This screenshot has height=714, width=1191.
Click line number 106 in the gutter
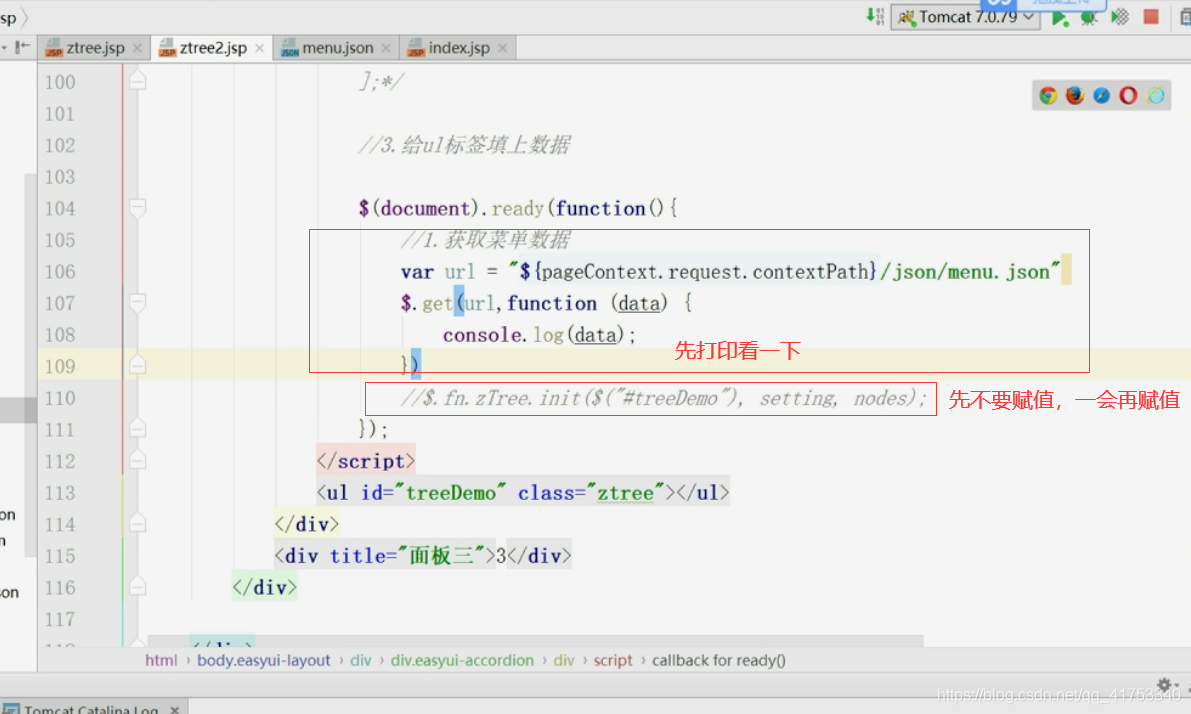60,272
